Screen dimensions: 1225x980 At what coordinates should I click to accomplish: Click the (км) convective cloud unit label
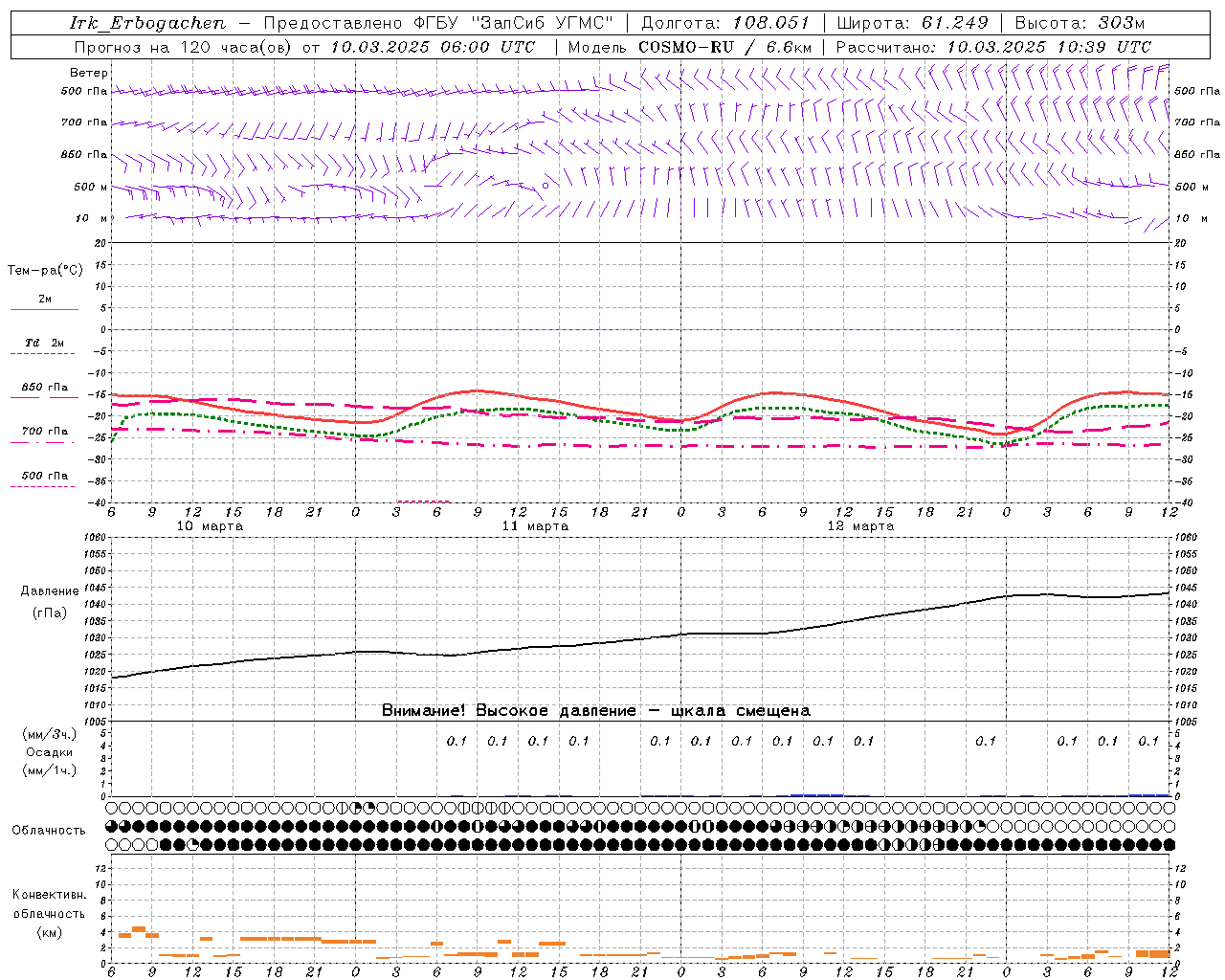50,932
